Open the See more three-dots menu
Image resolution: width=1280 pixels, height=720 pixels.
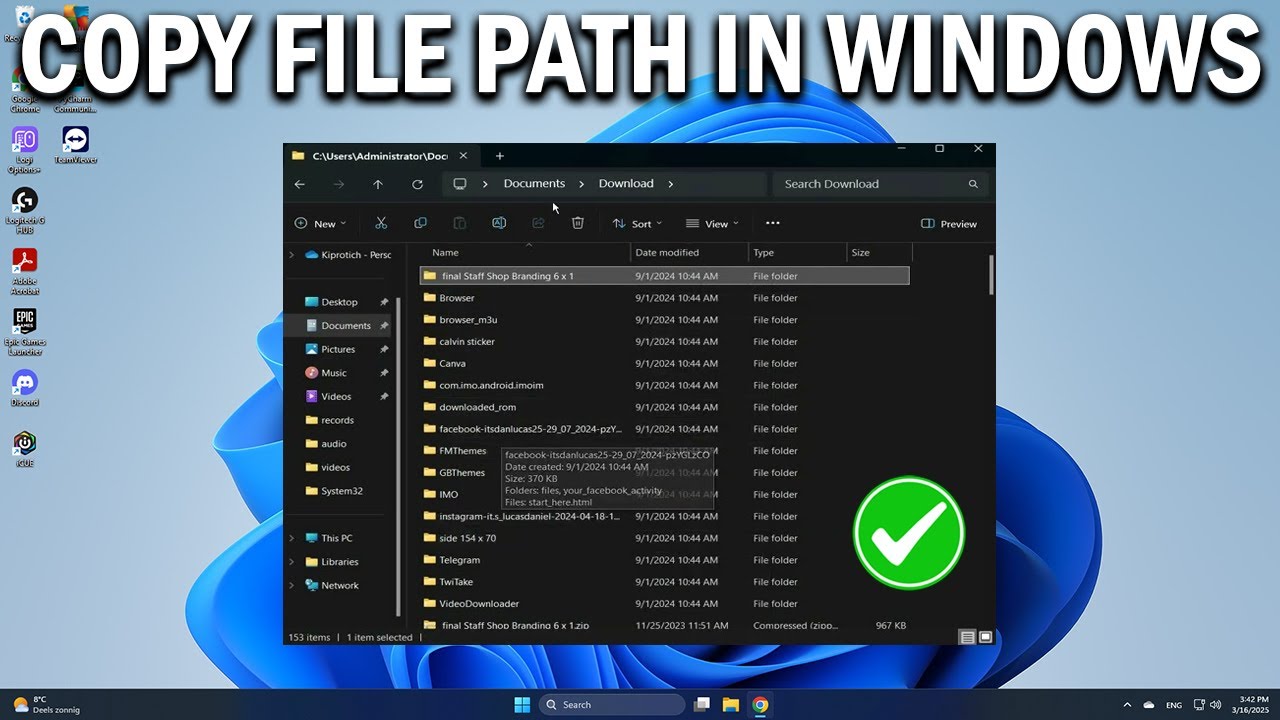[x=772, y=223]
